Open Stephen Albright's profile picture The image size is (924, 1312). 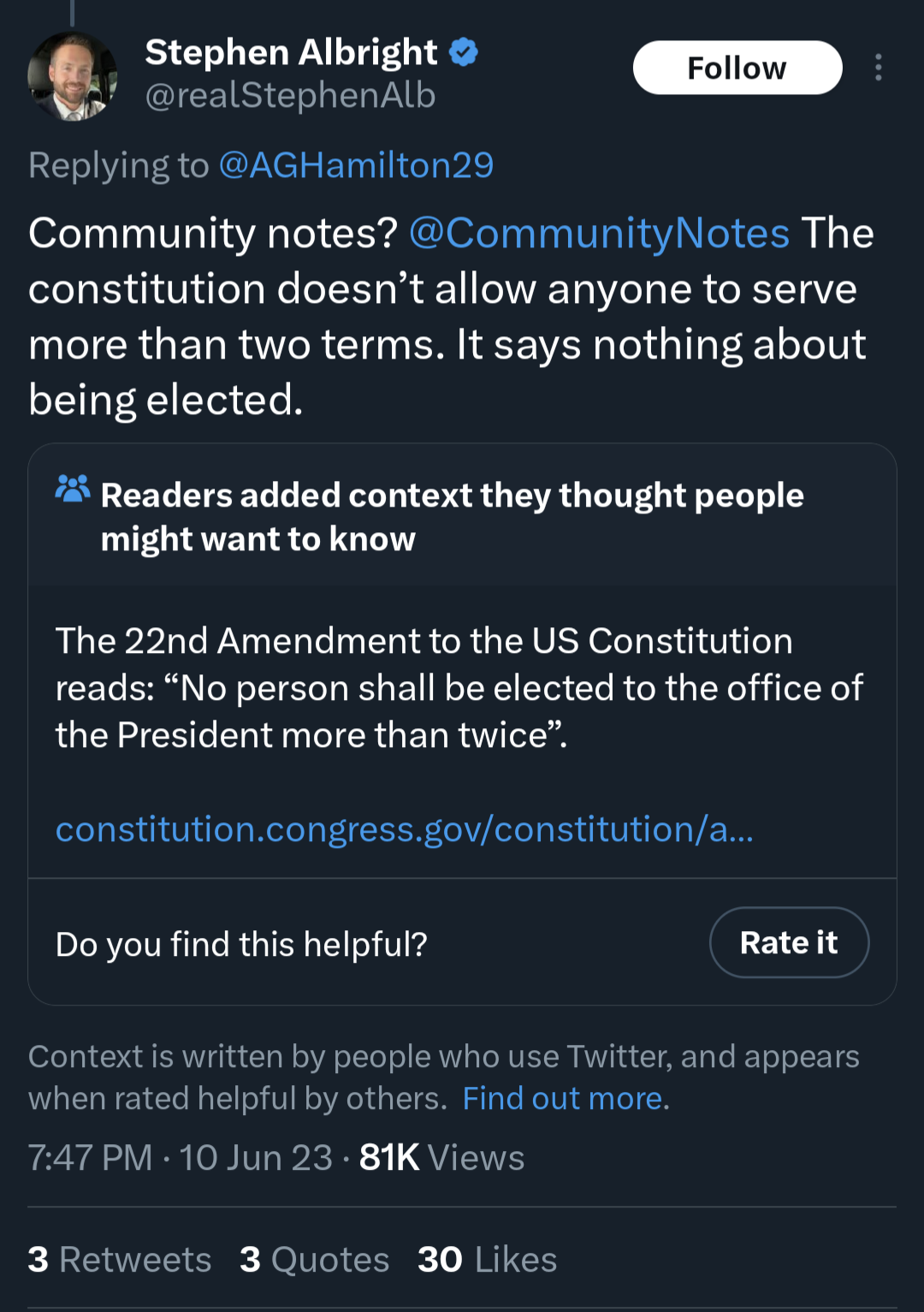(73, 76)
